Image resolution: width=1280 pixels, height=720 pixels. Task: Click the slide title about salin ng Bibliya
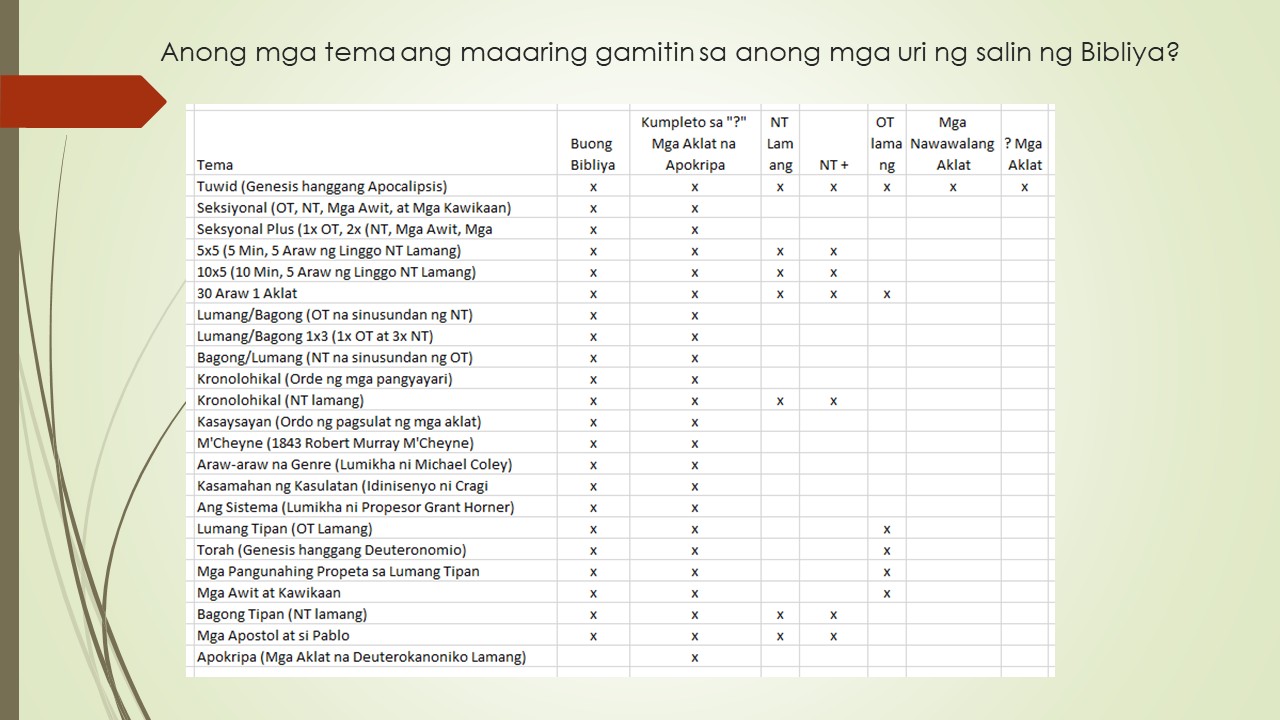pos(669,52)
